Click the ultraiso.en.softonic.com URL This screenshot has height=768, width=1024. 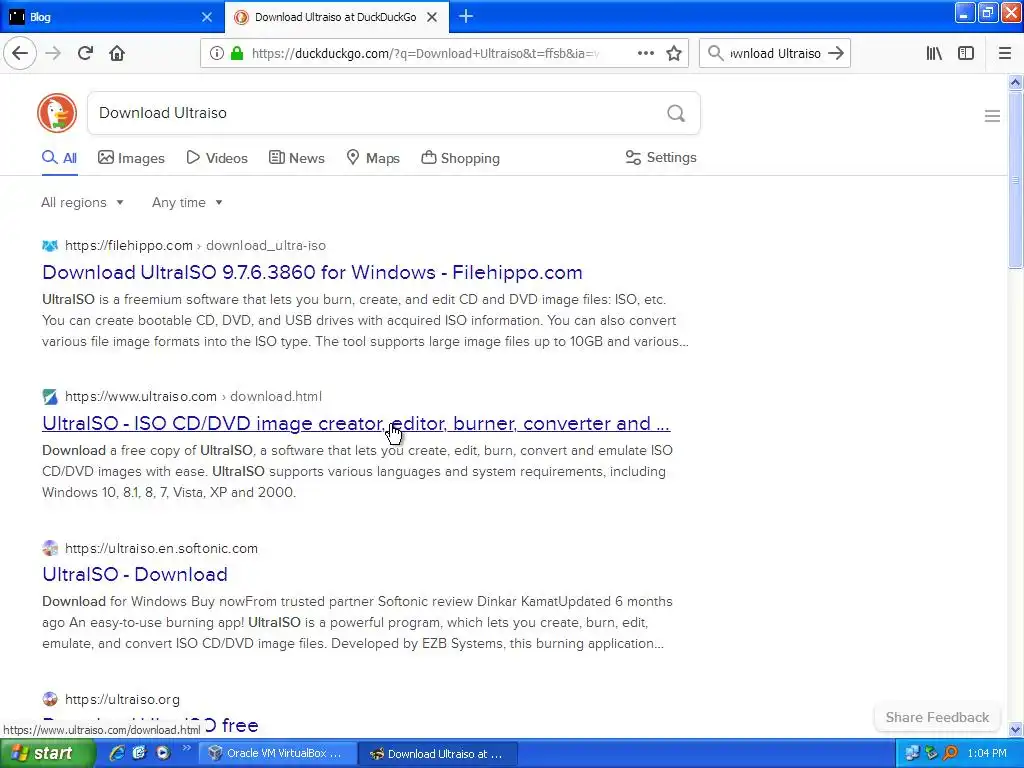pyautogui.click(x=161, y=549)
